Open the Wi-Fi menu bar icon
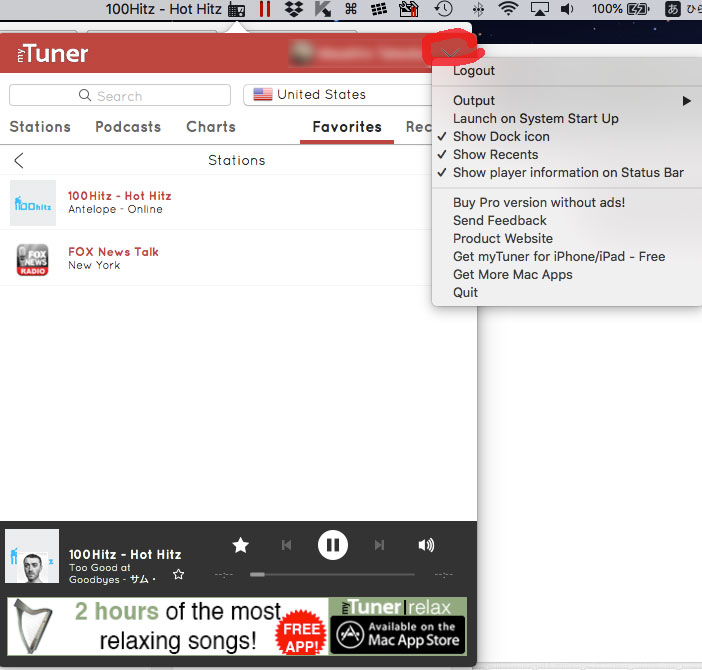The image size is (702, 670). (x=508, y=9)
